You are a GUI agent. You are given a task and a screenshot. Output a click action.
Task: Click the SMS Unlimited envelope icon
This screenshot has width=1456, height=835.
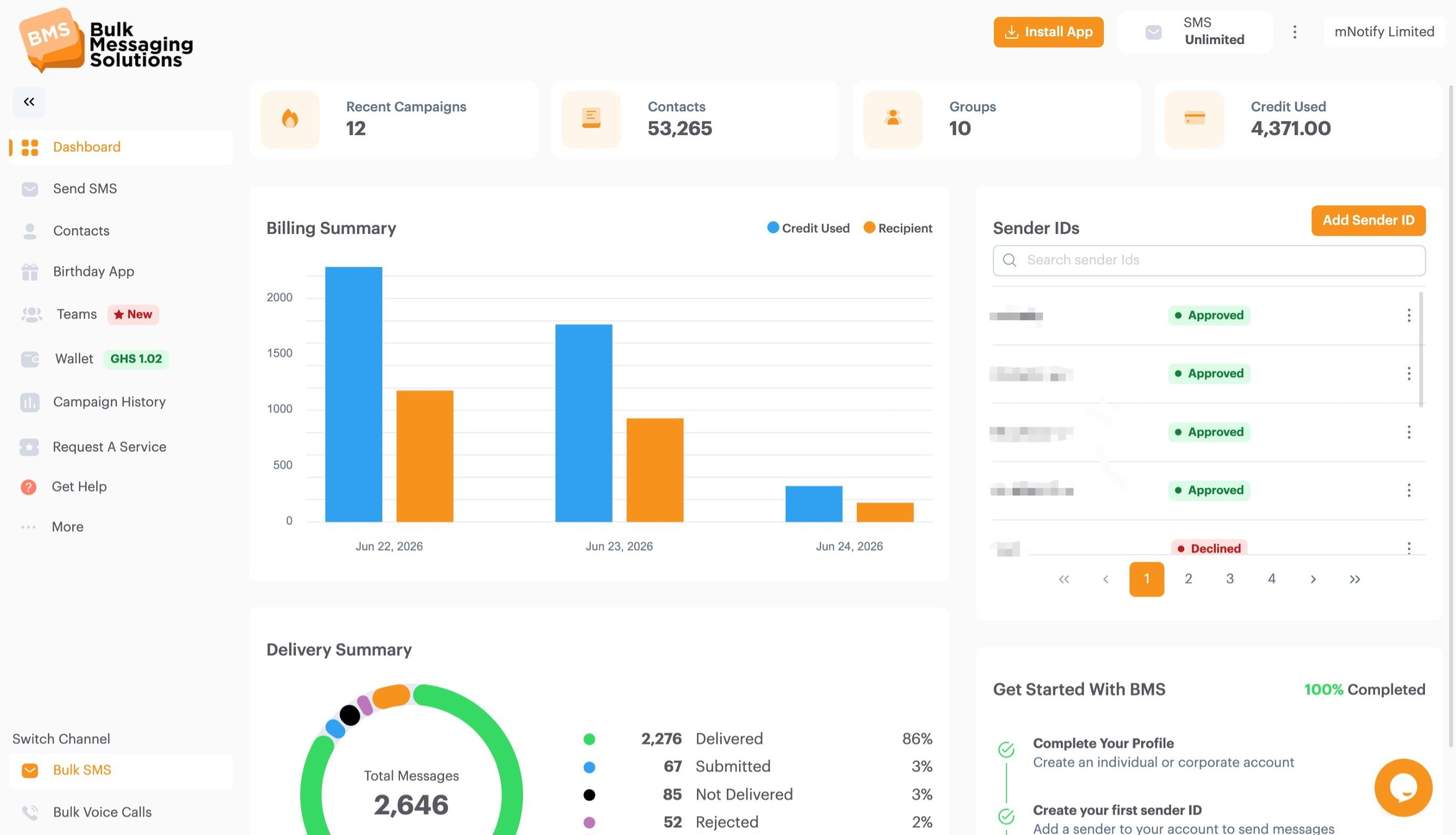[x=1153, y=32]
